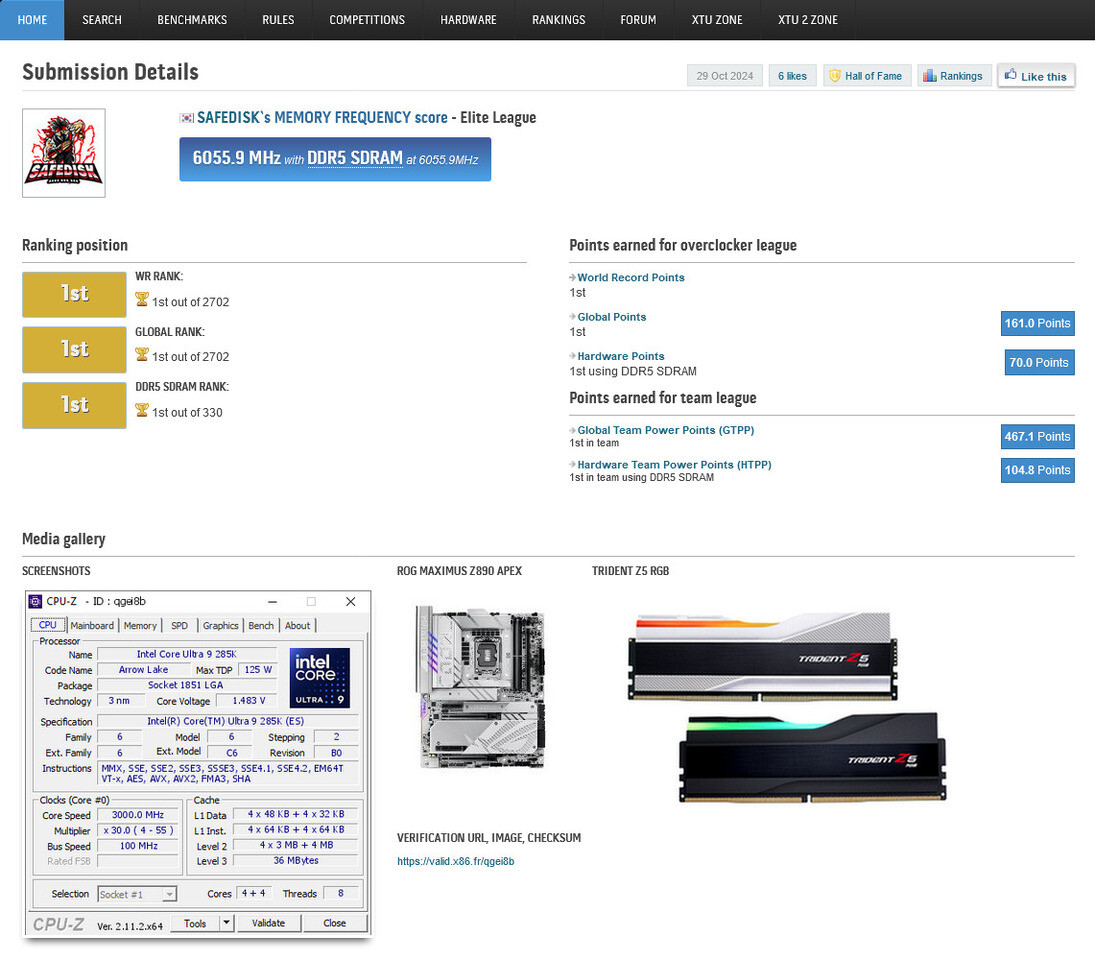
Task: Click the arrow icon before World Record Points
Action: pyautogui.click(x=572, y=277)
